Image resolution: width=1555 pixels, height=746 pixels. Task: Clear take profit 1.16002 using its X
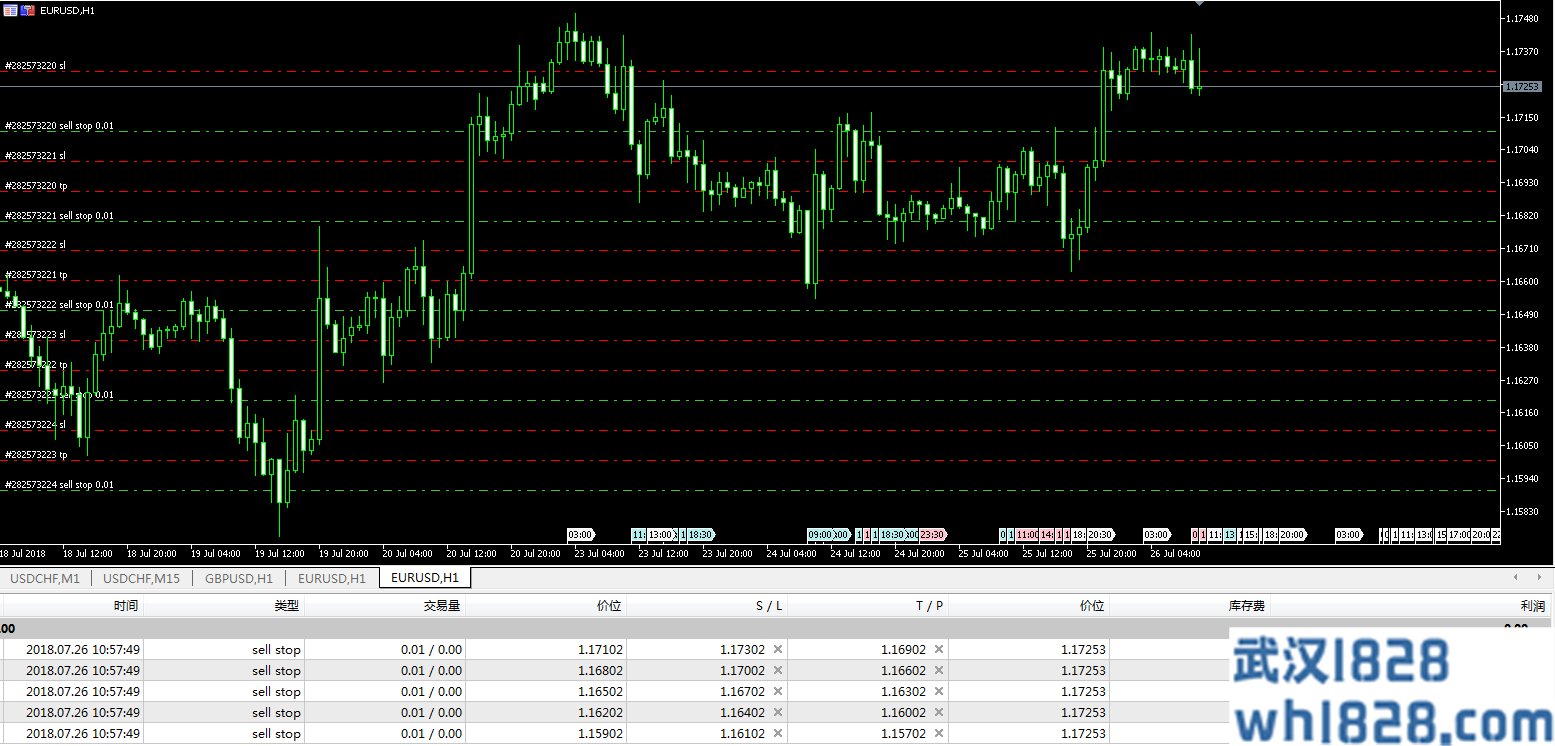(939, 713)
